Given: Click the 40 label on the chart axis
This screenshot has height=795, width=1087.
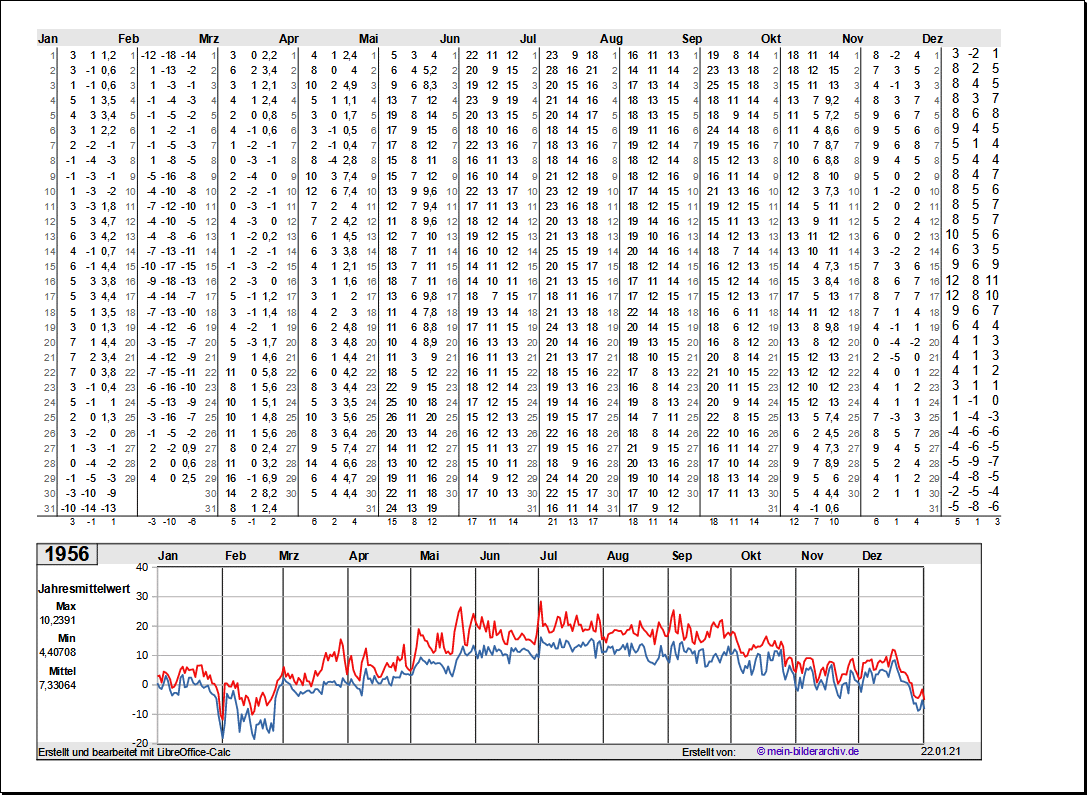Looking at the screenshot, I should tap(142, 567).
